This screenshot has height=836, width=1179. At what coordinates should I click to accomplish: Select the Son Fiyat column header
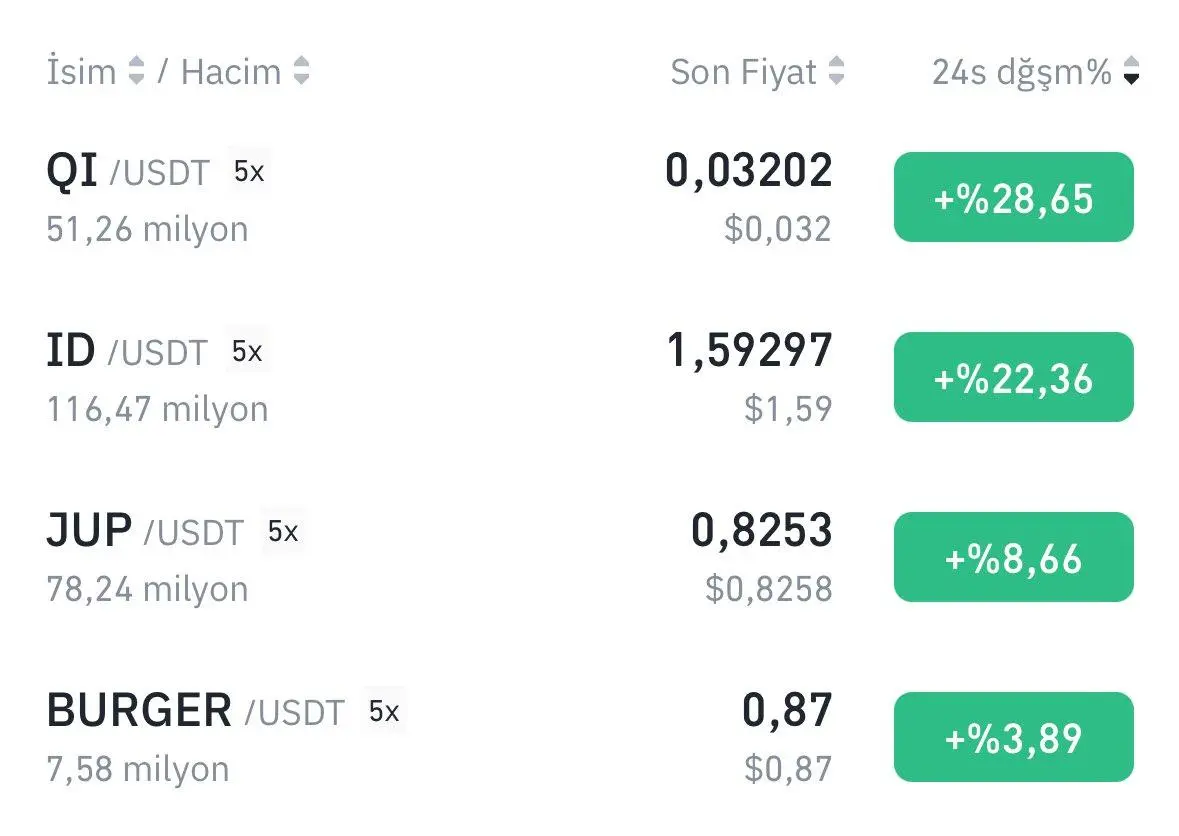pyautogui.click(x=743, y=72)
